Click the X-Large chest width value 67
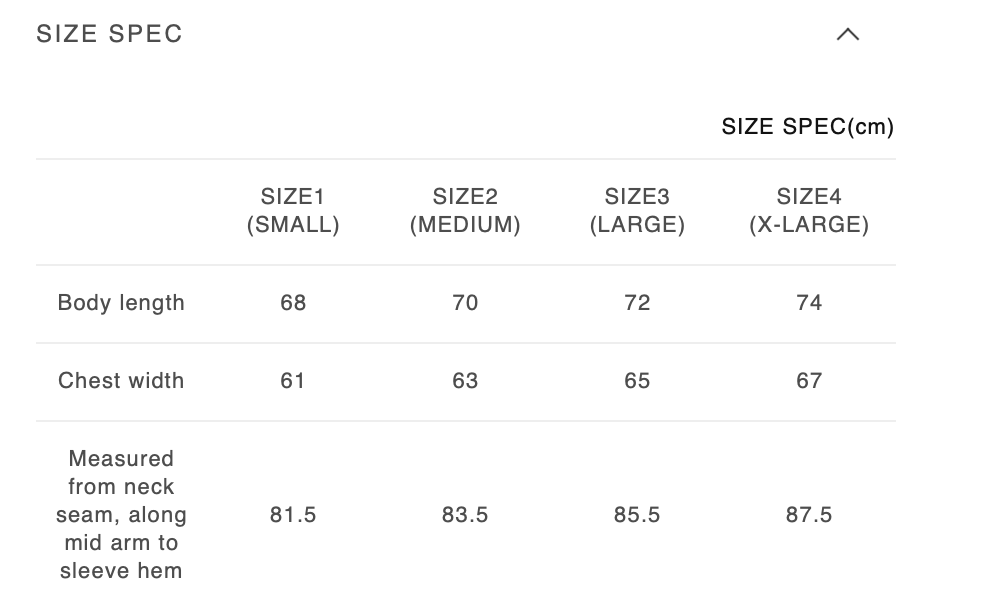996x598 pixels. tap(809, 381)
